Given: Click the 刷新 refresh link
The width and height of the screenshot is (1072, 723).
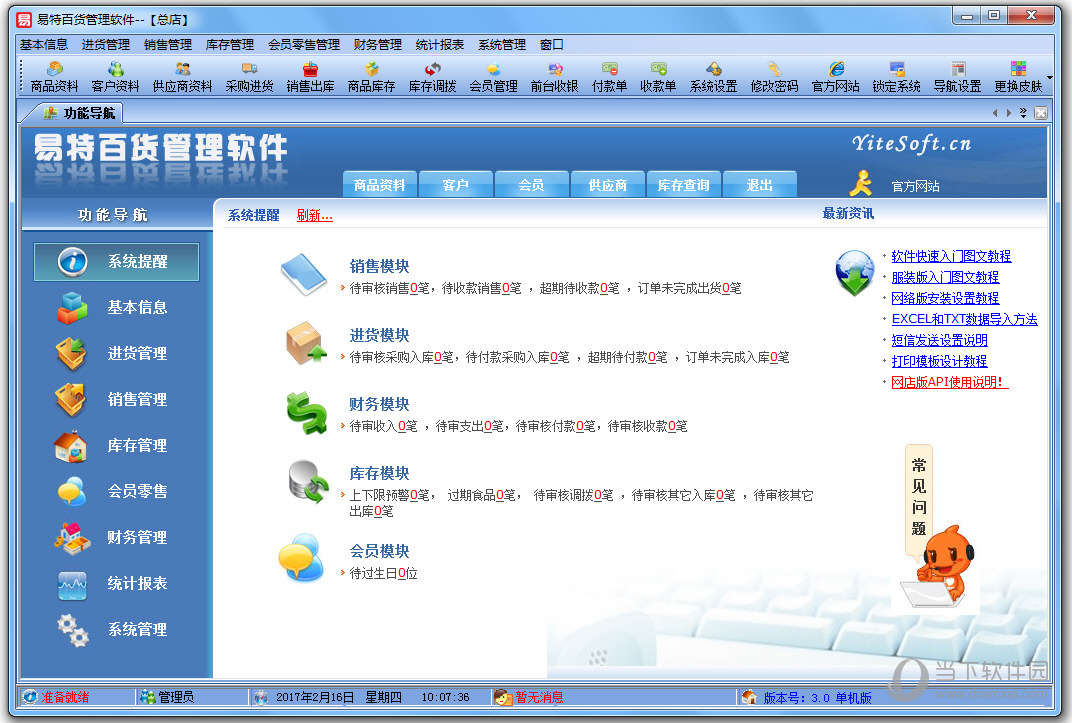Looking at the screenshot, I should tap(314, 215).
